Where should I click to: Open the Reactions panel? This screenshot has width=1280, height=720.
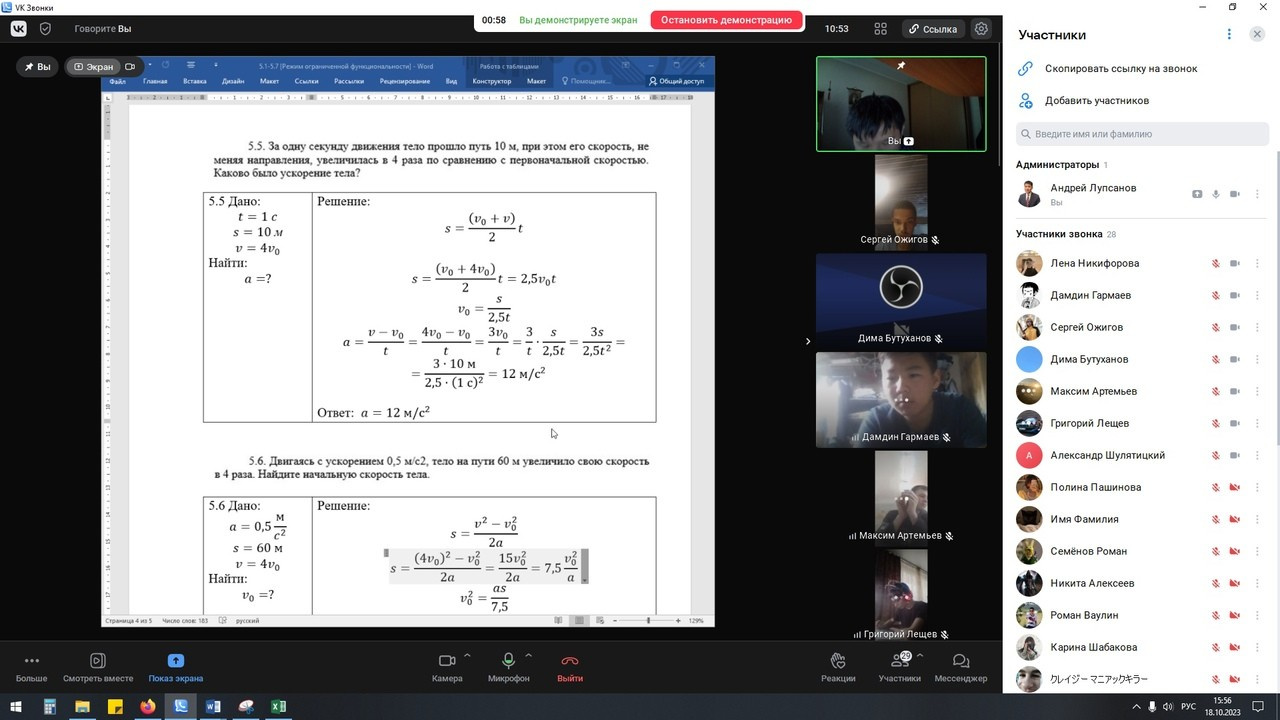pyautogui.click(x=838, y=666)
